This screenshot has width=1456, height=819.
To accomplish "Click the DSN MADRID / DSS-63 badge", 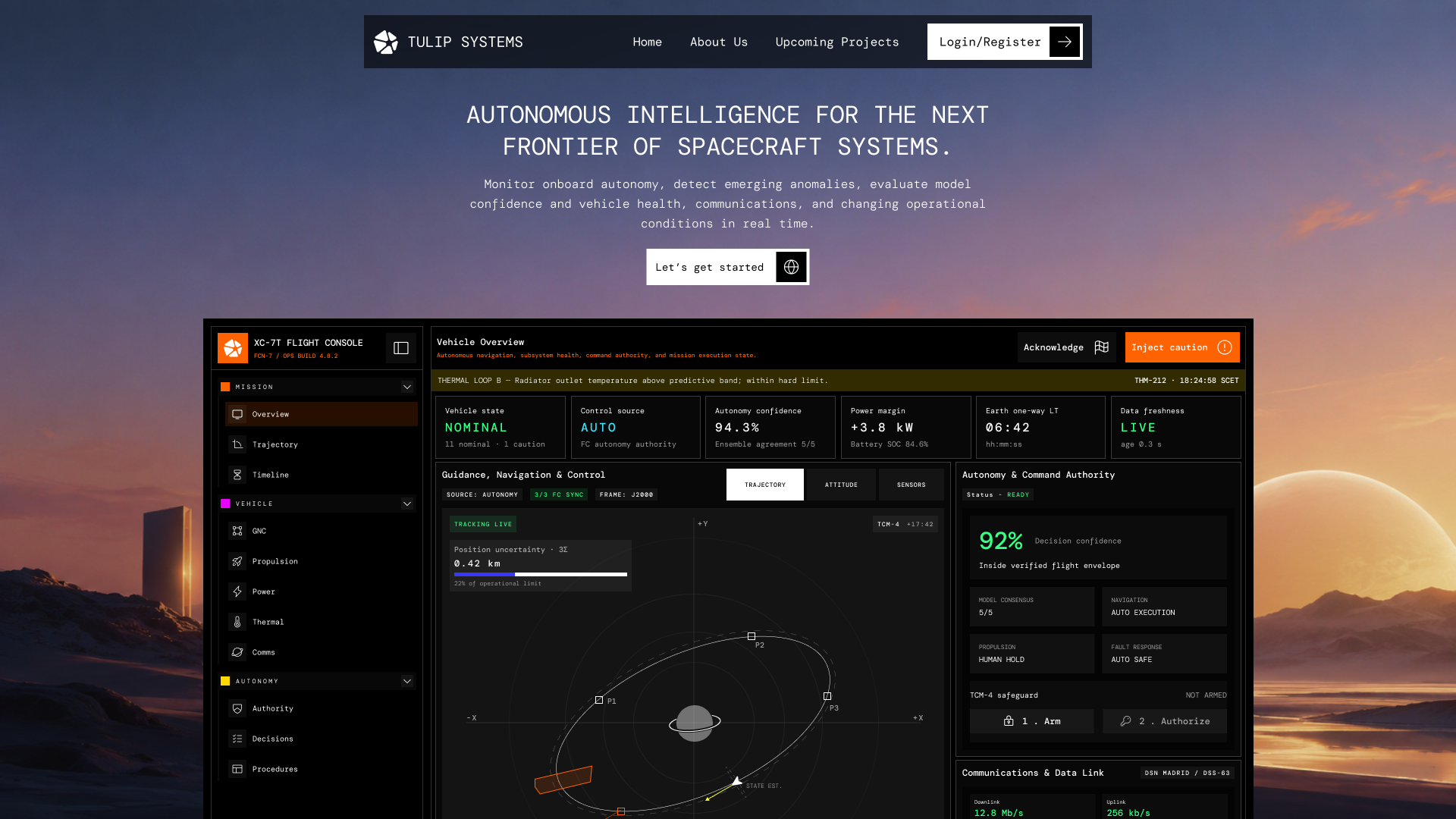I will coord(1188,773).
